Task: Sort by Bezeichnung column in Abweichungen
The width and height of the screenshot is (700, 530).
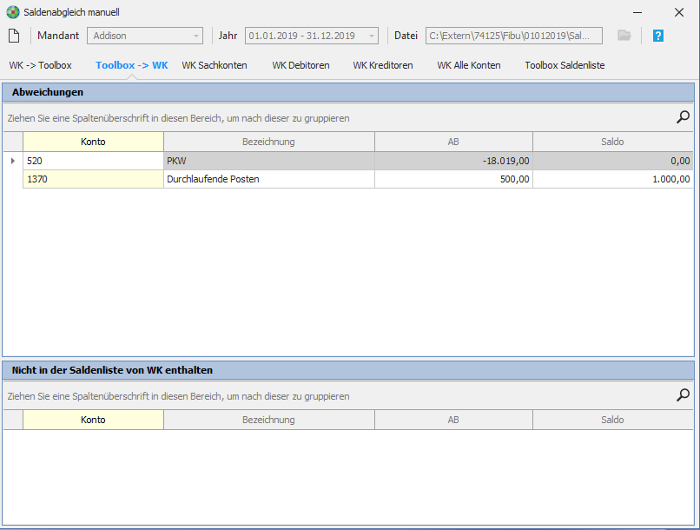Action: pyautogui.click(x=269, y=142)
